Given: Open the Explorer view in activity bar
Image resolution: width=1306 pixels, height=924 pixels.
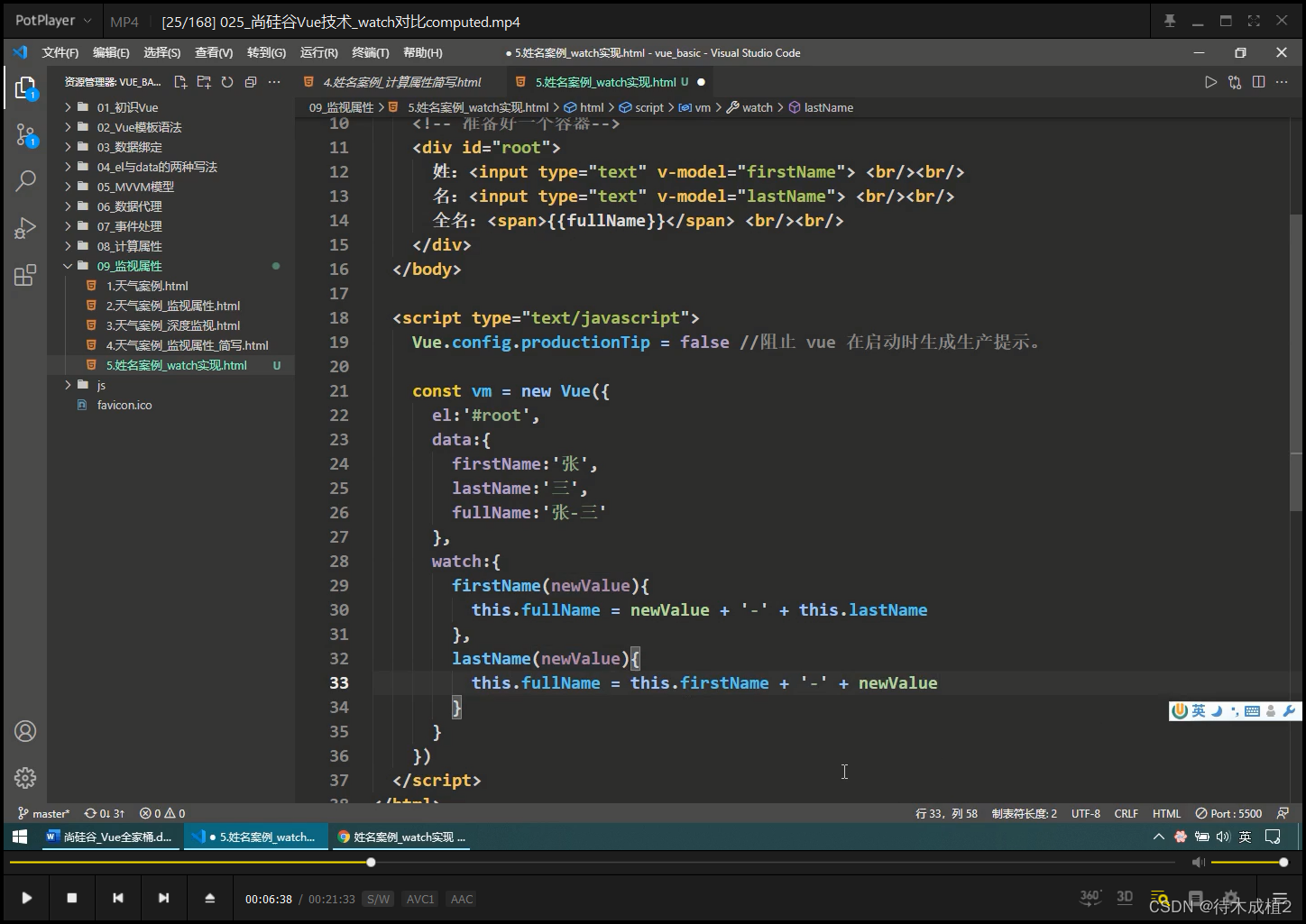Looking at the screenshot, I should pyautogui.click(x=25, y=87).
